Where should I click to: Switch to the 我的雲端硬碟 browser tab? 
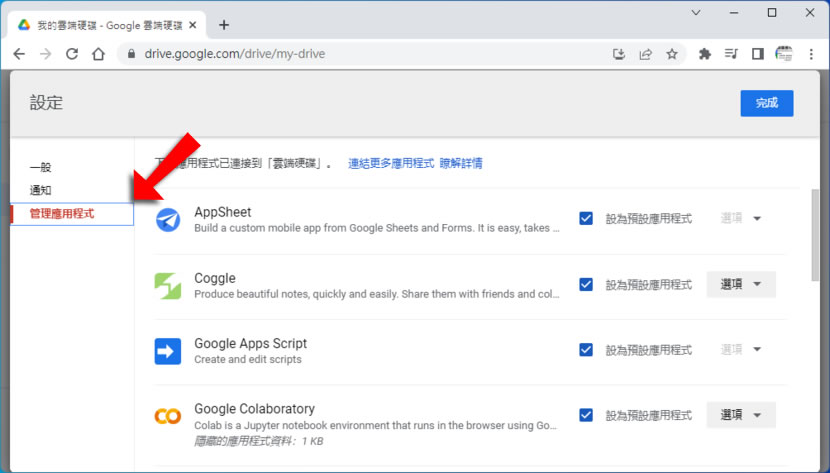[106, 25]
